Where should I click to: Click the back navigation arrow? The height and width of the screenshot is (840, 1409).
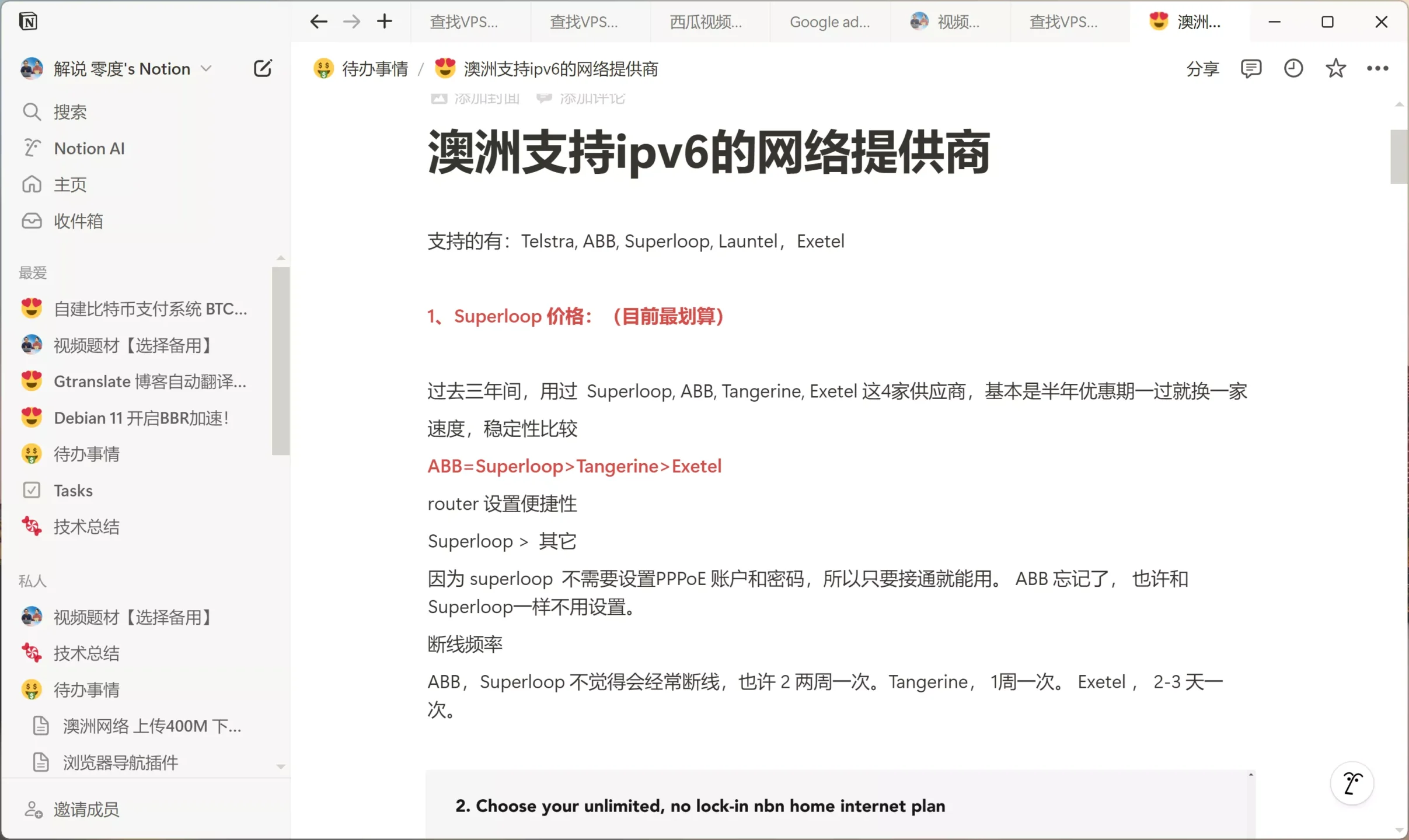tap(318, 22)
